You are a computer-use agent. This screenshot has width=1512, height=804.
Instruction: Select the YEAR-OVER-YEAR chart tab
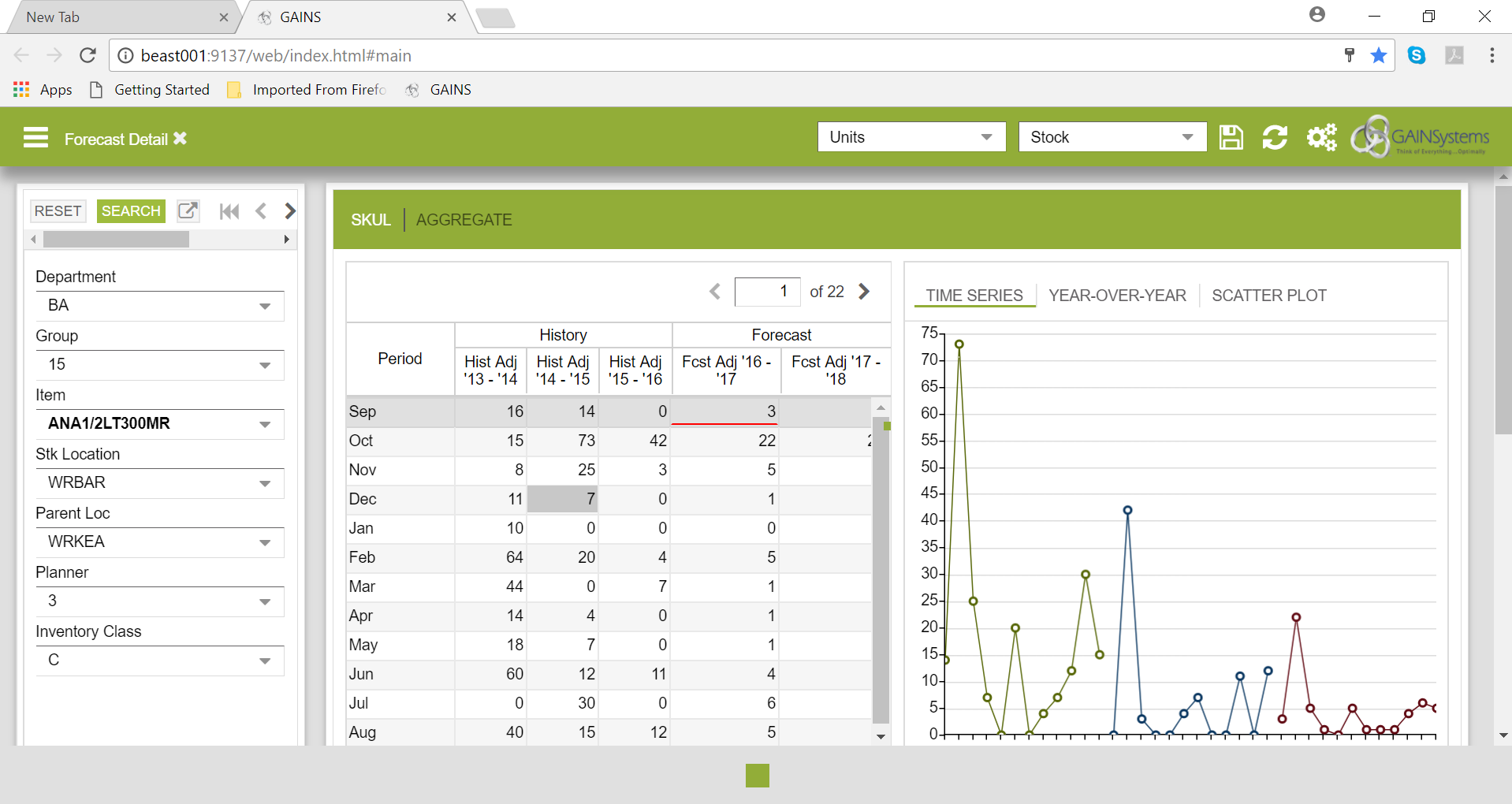click(x=1117, y=296)
